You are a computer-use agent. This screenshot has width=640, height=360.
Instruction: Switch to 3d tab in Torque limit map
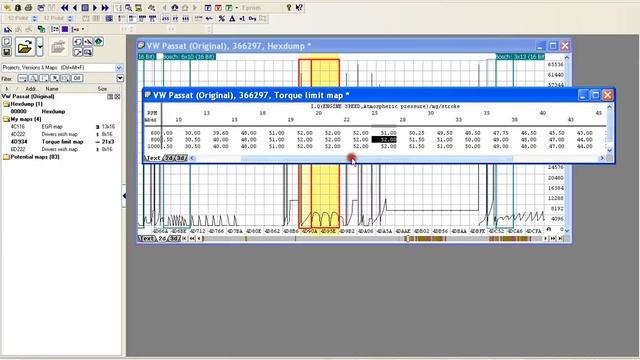coord(181,158)
